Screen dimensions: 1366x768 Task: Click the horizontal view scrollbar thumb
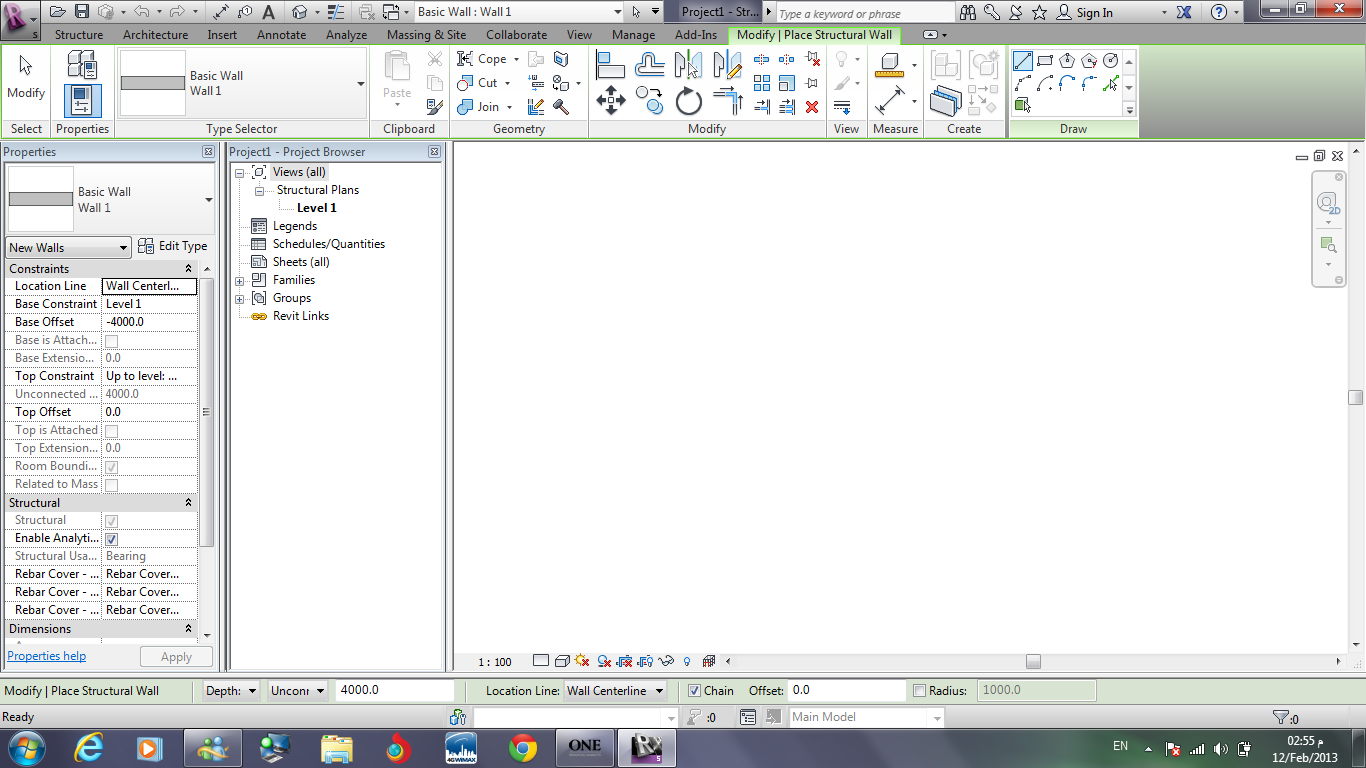1033,661
